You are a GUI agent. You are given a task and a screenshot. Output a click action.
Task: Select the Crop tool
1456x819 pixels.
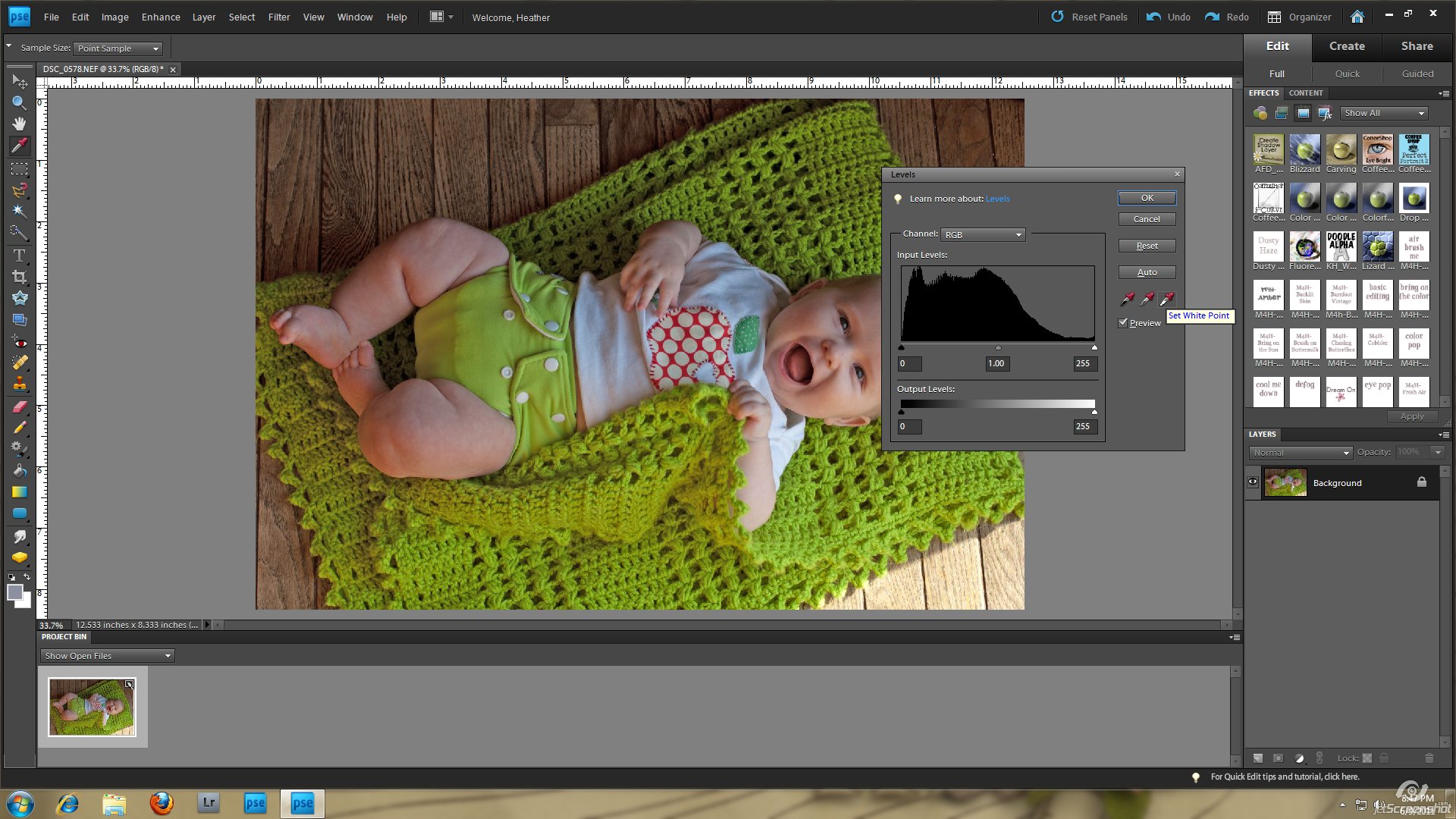[x=19, y=277]
